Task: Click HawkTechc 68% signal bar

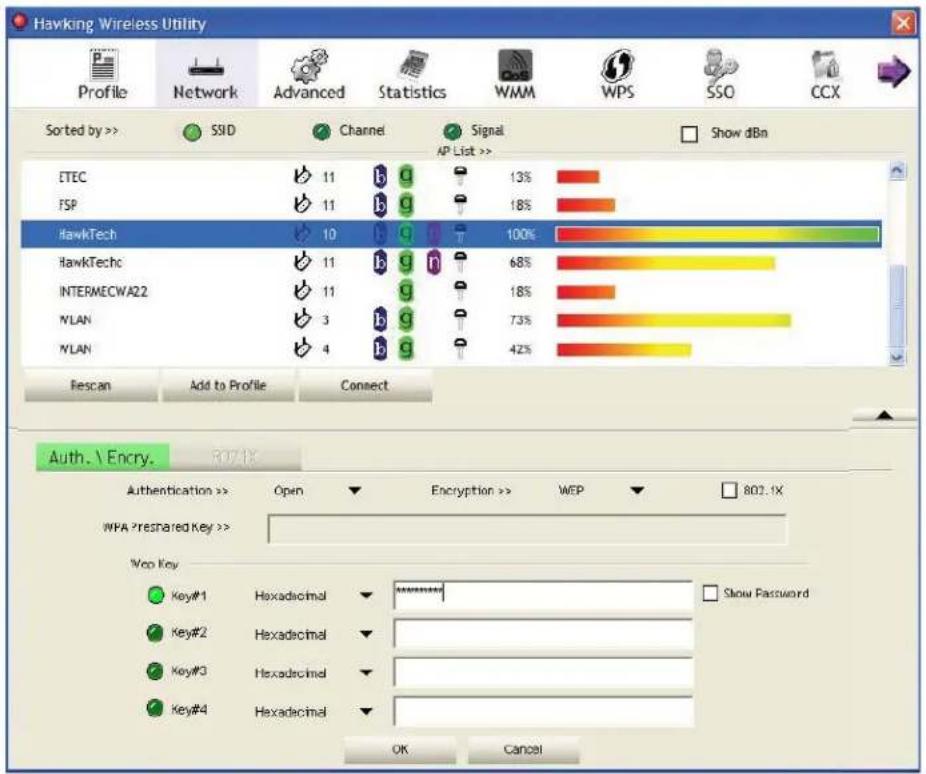Action: point(666,263)
